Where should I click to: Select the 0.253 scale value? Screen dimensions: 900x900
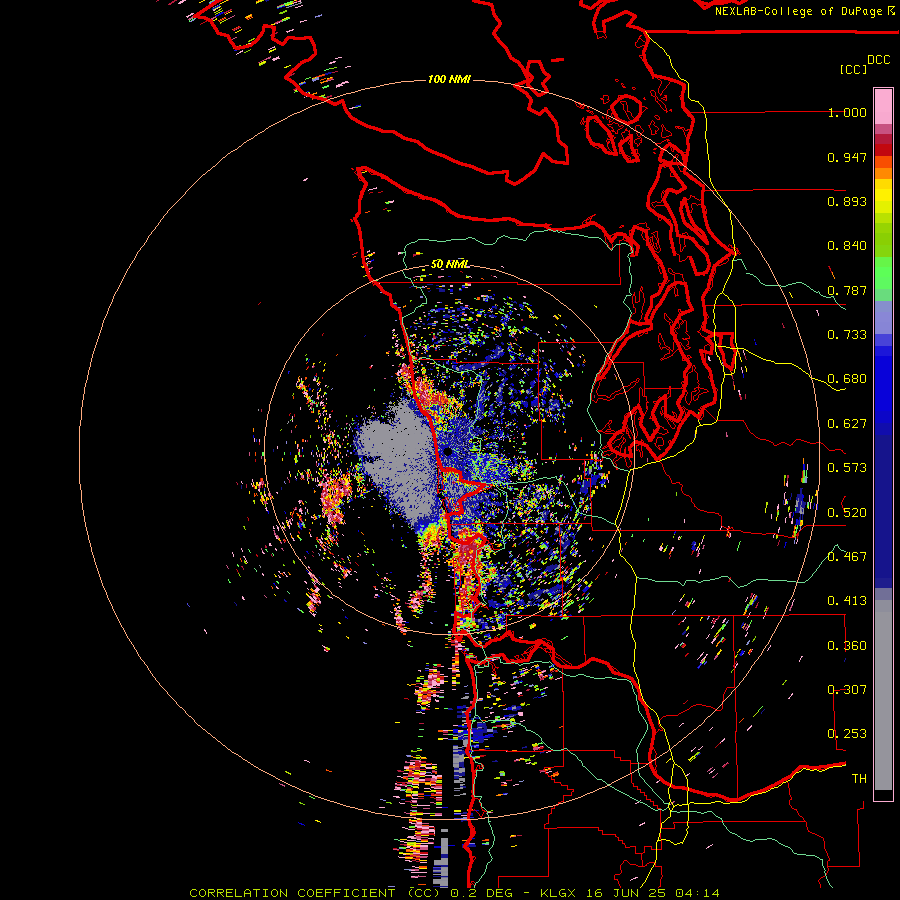(x=847, y=734)
